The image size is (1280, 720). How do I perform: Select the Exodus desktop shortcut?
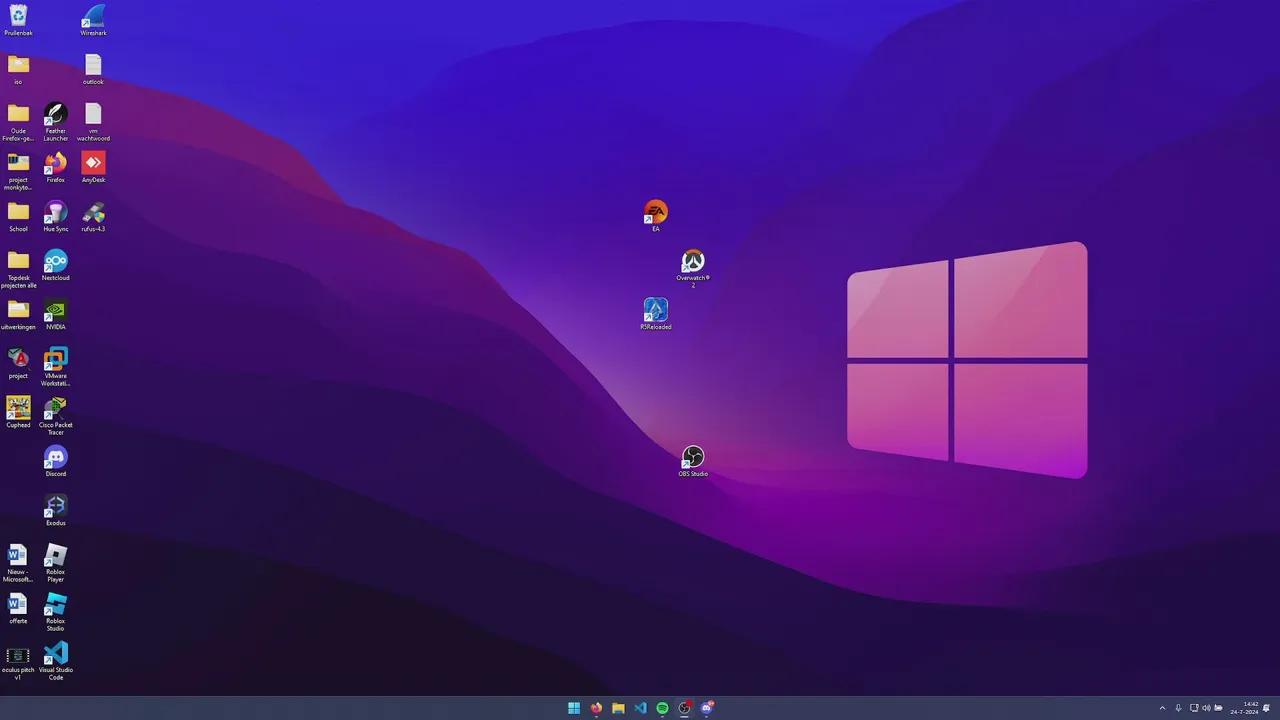(x=56, y=510)
